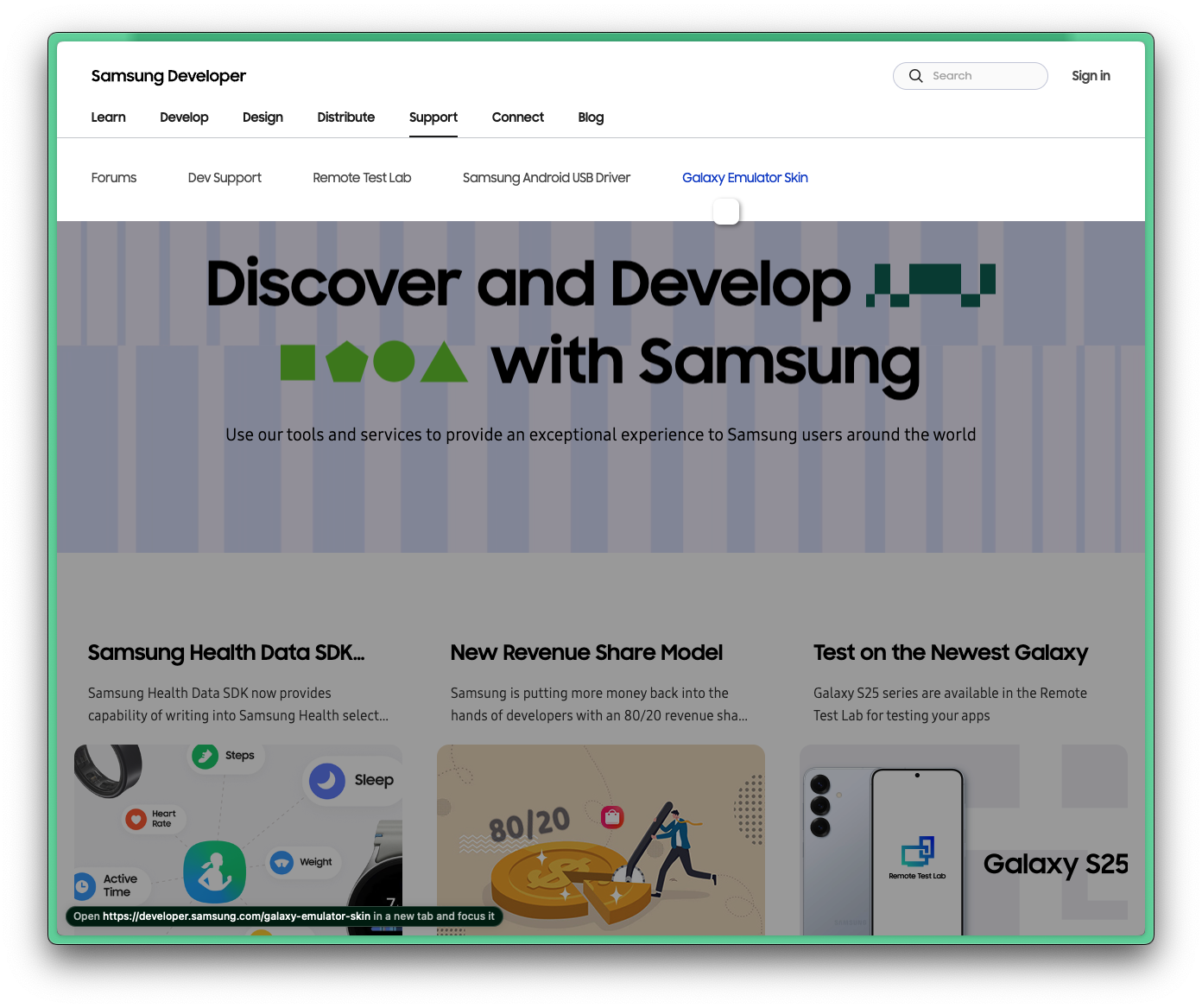This screenshot has height=1008, width=1202.
Task: Open the Blog menu item
Action: click(x=591, y=117)
